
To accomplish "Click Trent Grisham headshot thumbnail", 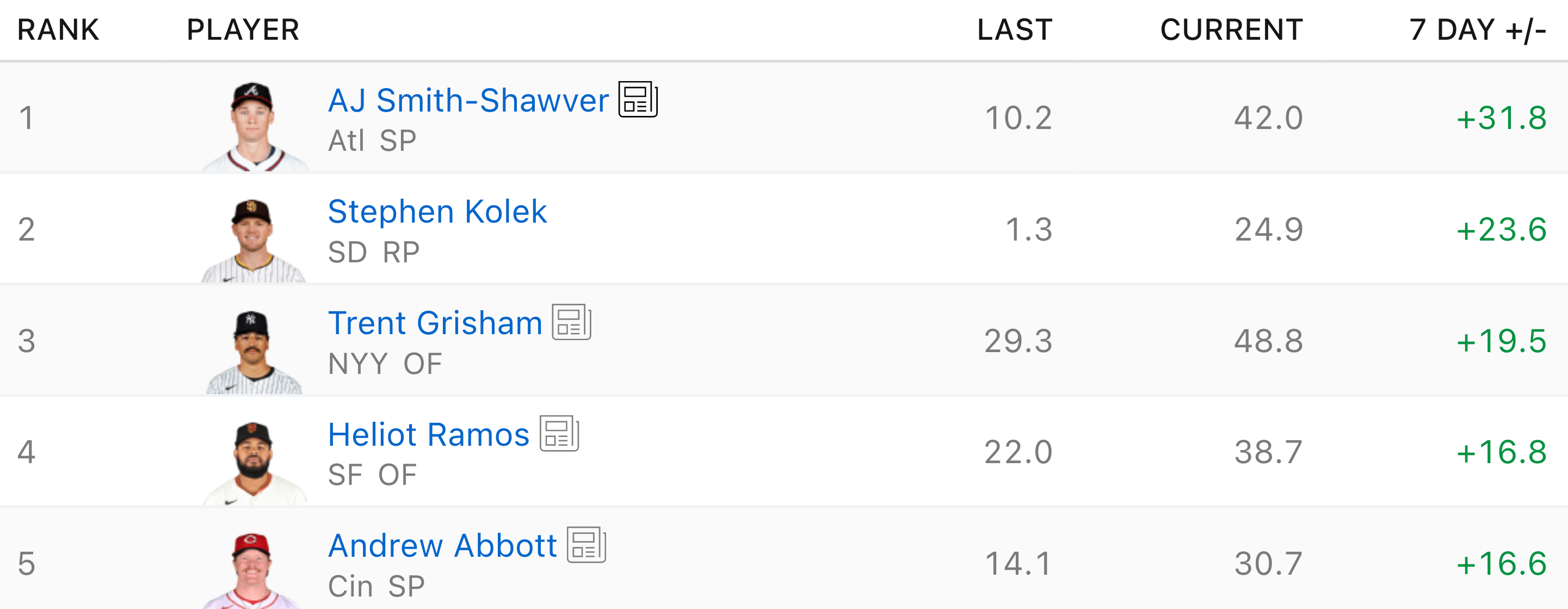I will (x=253, y=352).
